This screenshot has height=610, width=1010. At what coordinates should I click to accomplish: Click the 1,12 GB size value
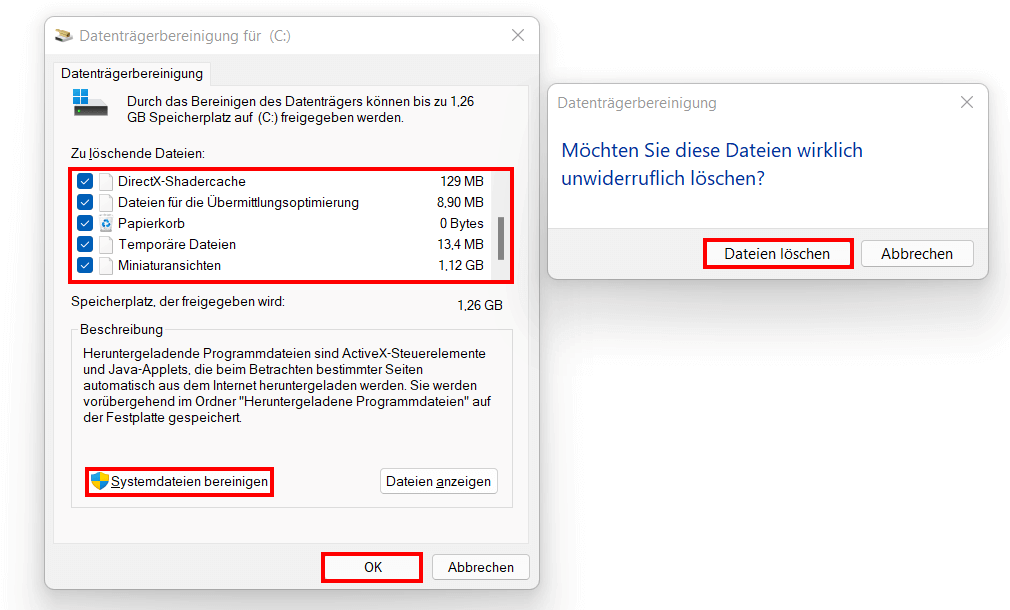[x=461, y=265]
